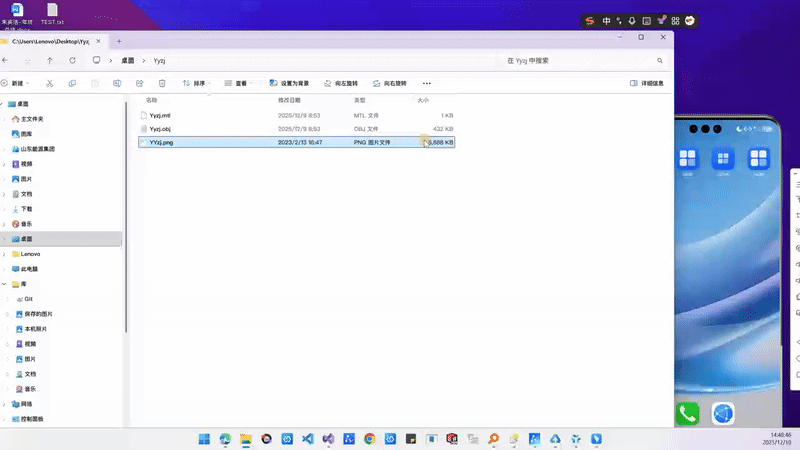Click the navigation pane vertical scrollbar
This screenshot has height=450, width=800.
coord(126,217)
